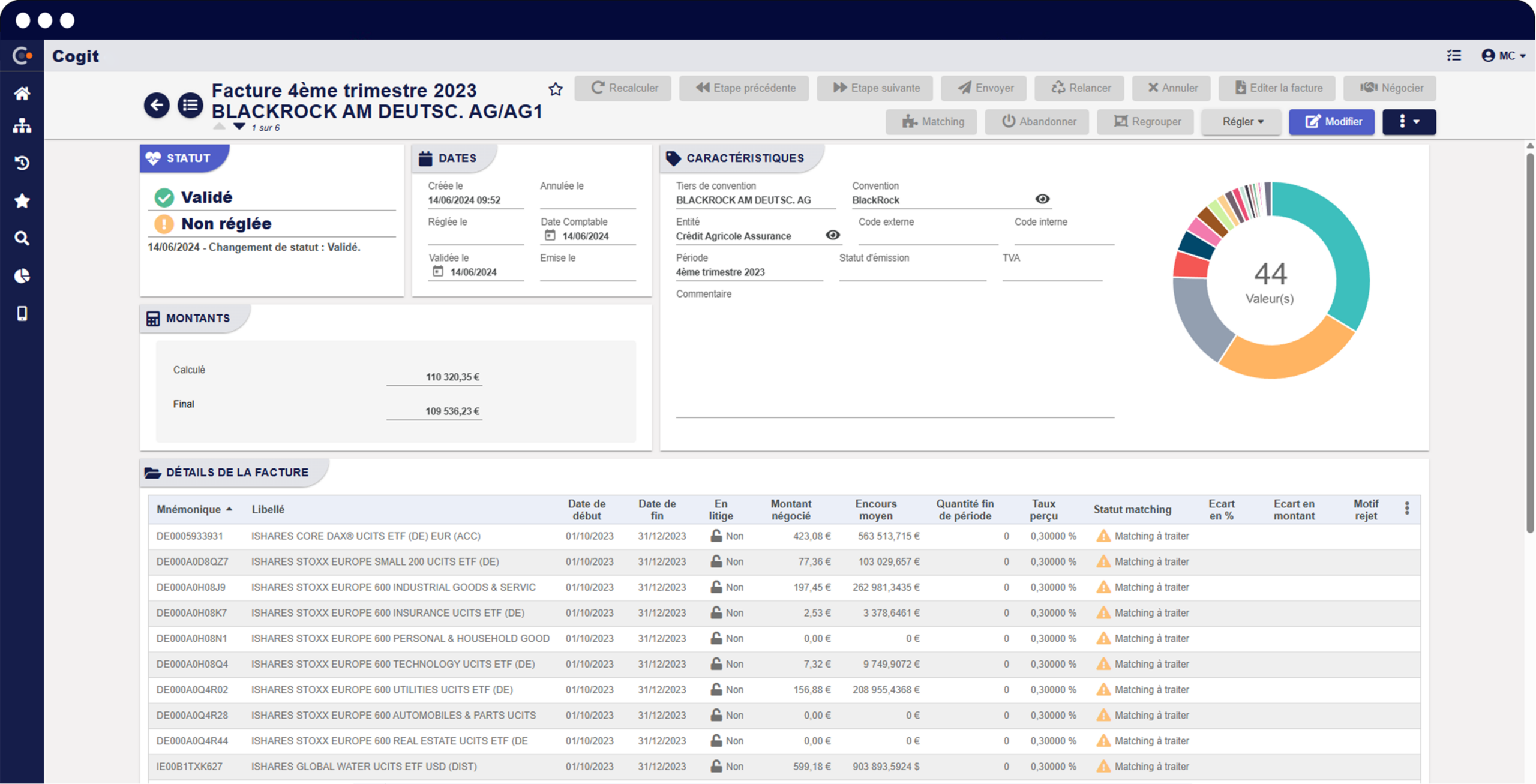
Task: Click the Relancer button
Action: [1079, 88]
